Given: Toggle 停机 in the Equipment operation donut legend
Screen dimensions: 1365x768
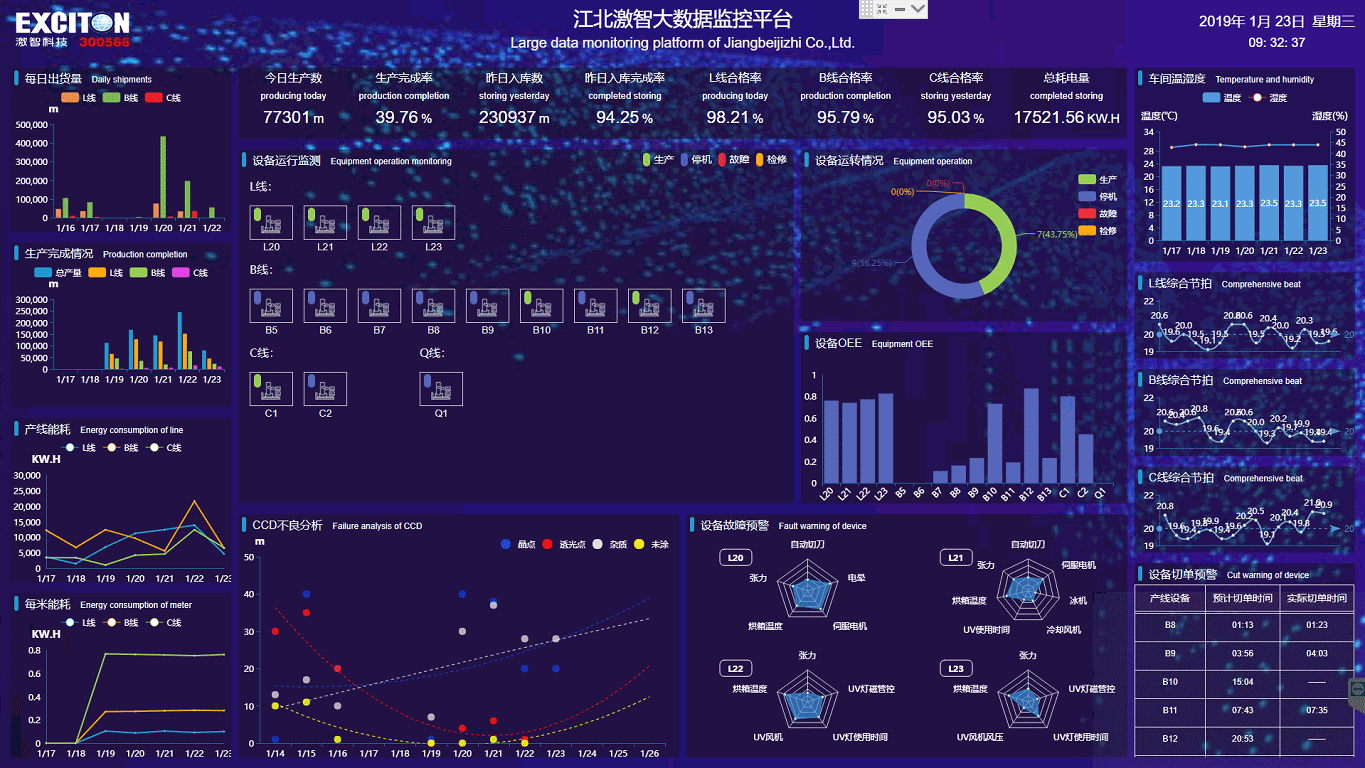Looking at the screenshot, I should point(1097,196).
